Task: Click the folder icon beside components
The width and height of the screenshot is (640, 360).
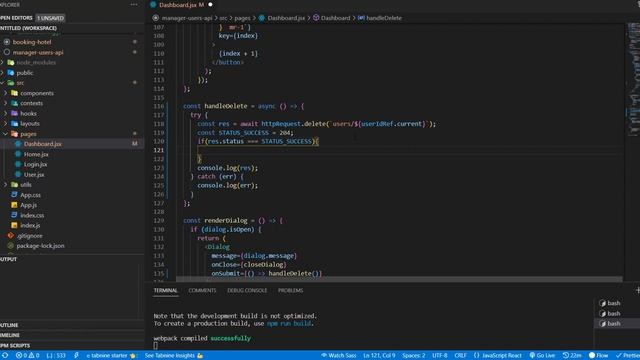Action: [15, 93]
